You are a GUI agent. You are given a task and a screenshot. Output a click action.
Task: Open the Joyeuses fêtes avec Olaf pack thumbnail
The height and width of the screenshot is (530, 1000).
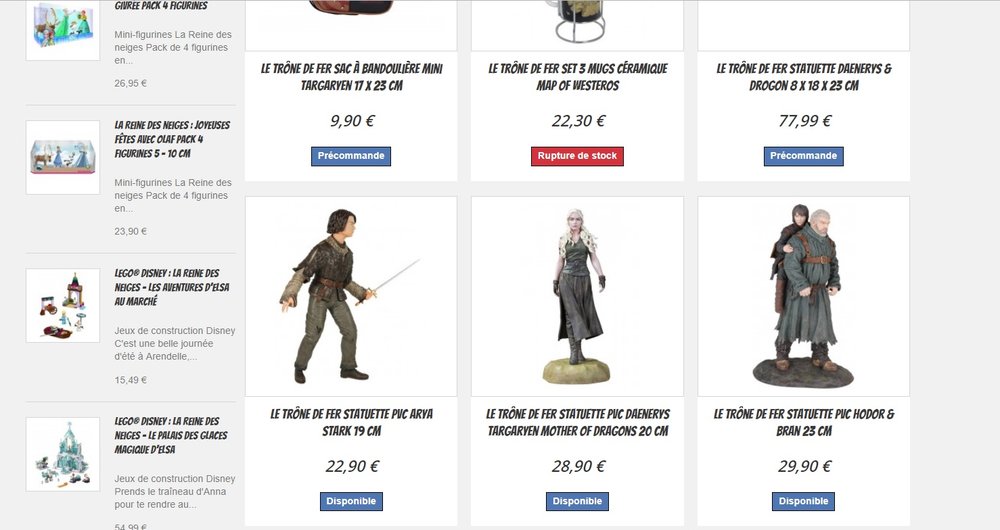pyautogui.click(x=62, y=157)
